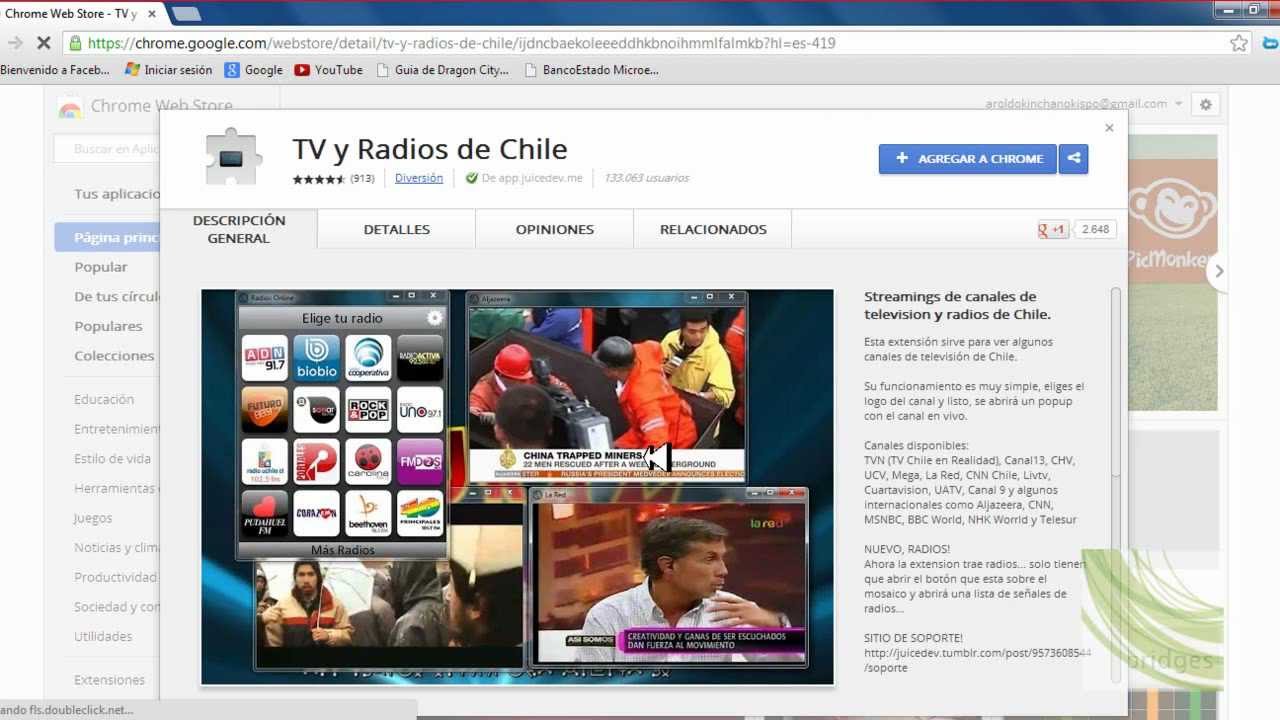Click the Radioactiva radio logo

420,358
